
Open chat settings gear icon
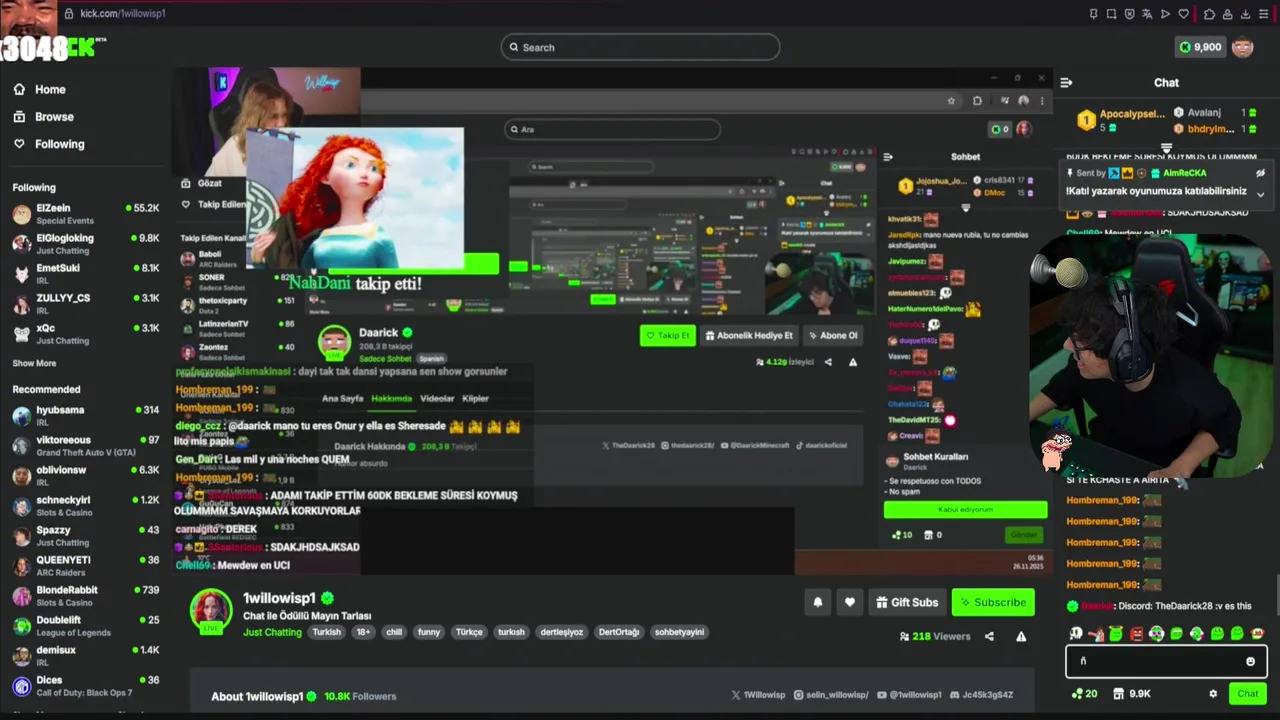click(x=1213, y=693)
